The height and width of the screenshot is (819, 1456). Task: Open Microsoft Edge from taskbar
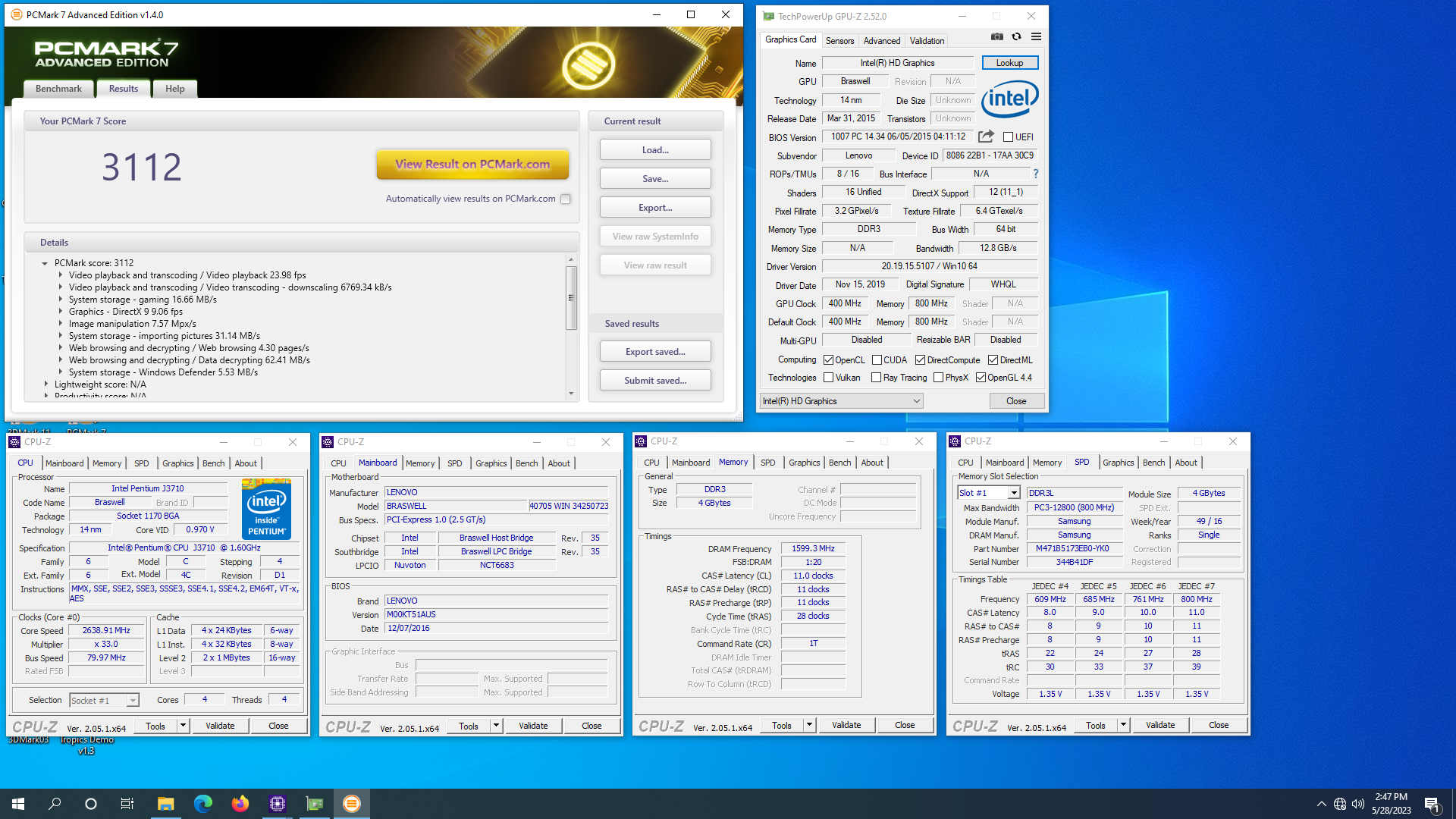click(202, 804)
